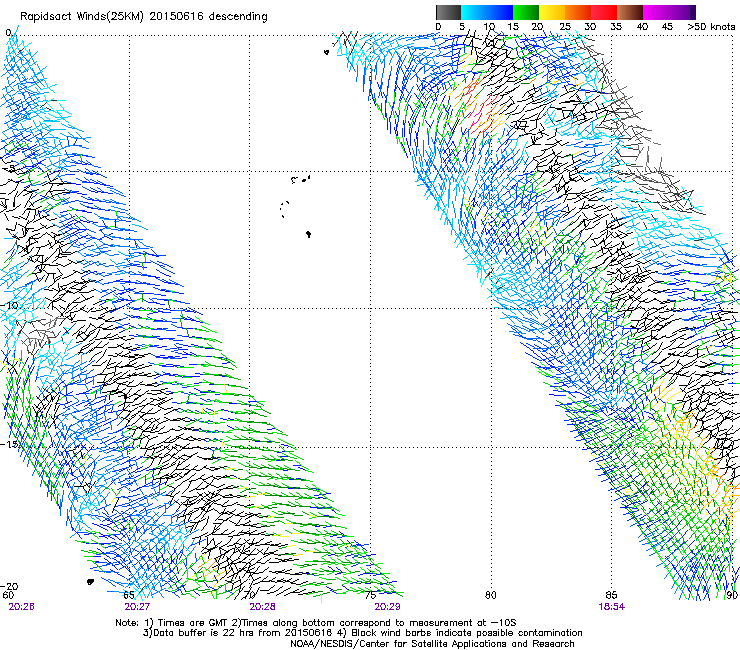
Task: Click the purple "20:28" swath time
Action: click(x=262, y=607)
